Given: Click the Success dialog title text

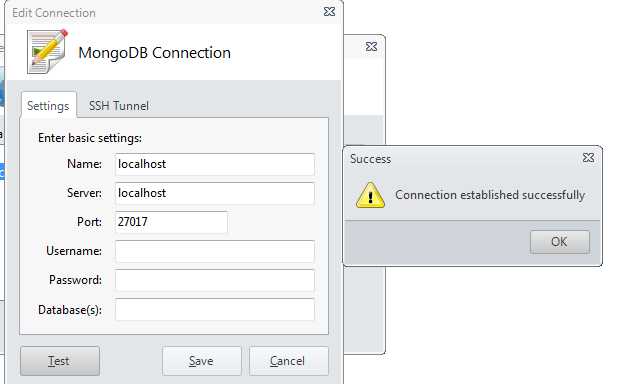Looking at the screenshot, I should pos(370,159).
